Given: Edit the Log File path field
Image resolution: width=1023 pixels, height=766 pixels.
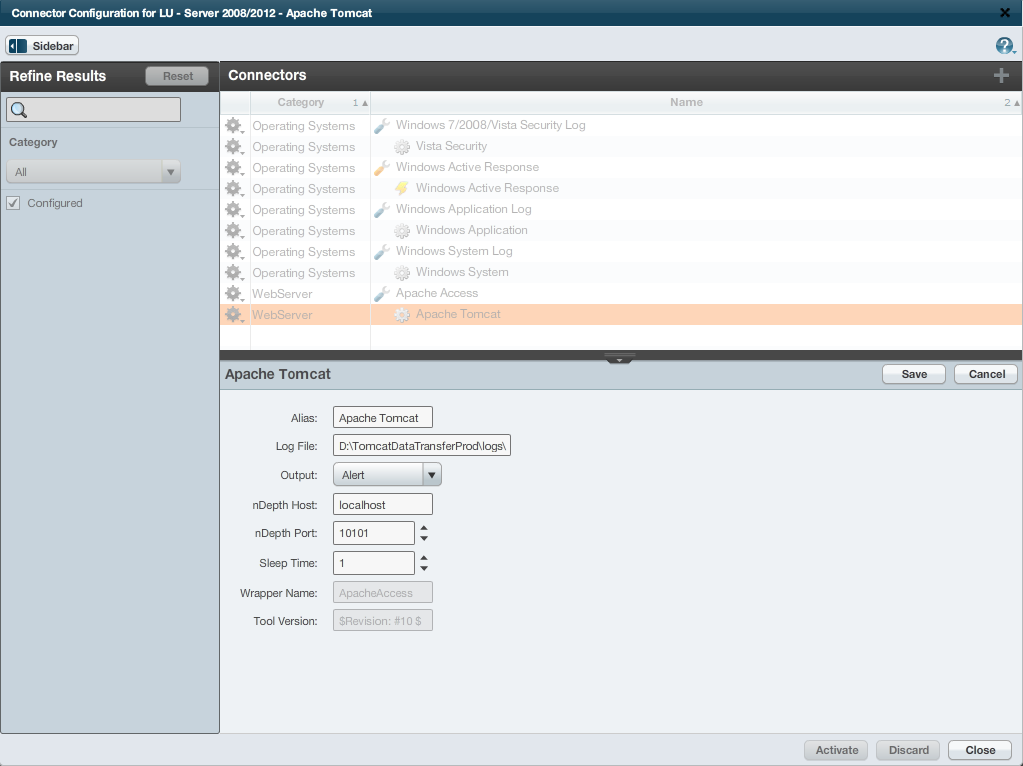Looking at the screenshot, I should pos(421,446).
